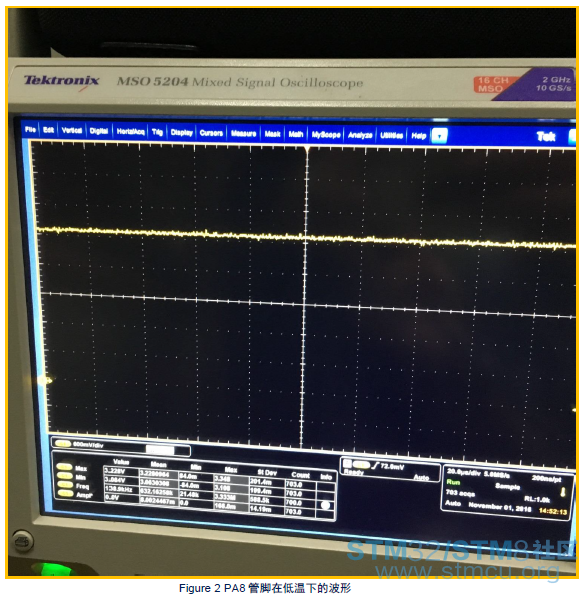The height and width of the screenshot is (596, 584).
Task: Open the Horiz/Acq menu
Action: pyautogui.click(x=130, y=132)
